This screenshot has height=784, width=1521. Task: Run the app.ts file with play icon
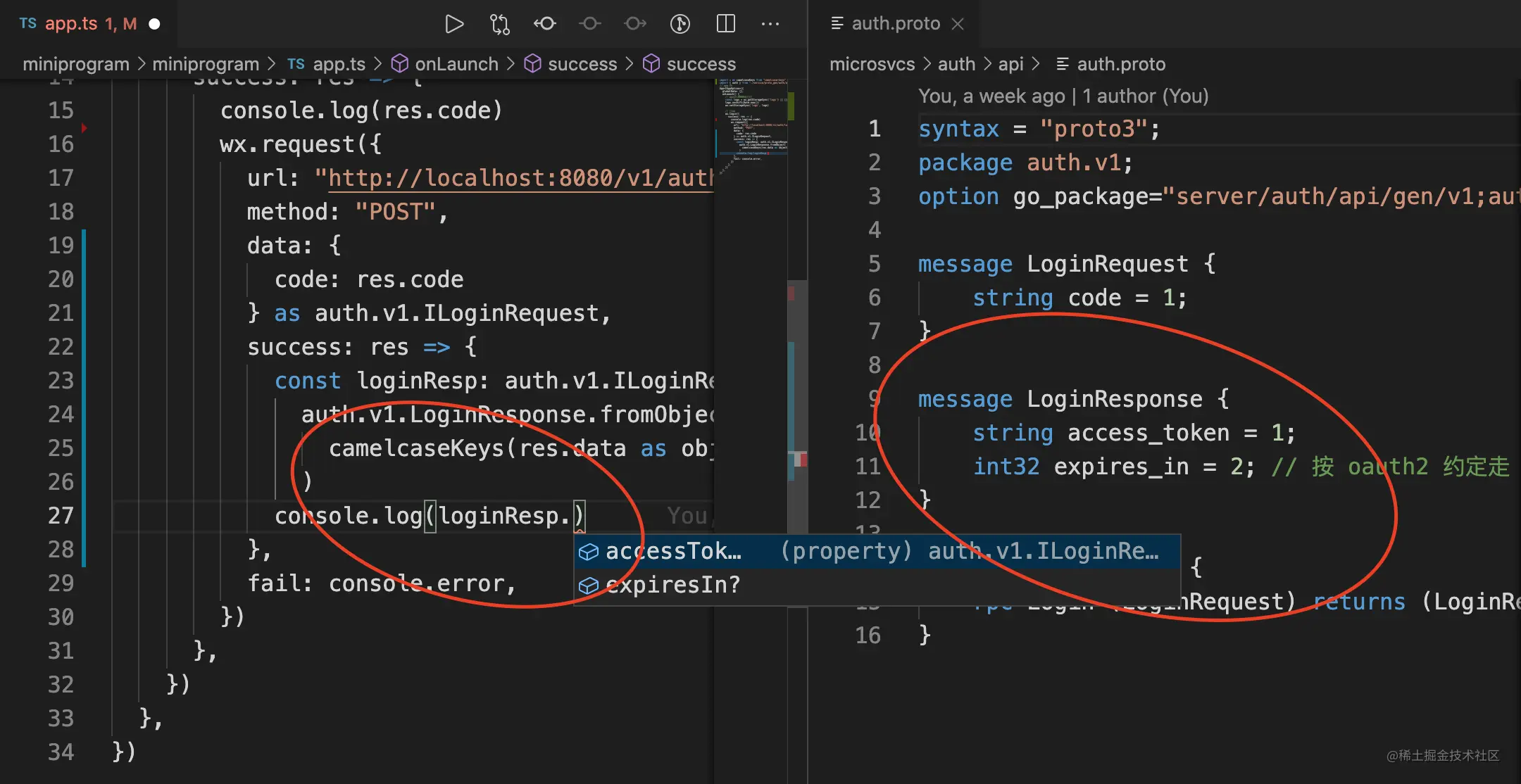[x=454, y=24]
